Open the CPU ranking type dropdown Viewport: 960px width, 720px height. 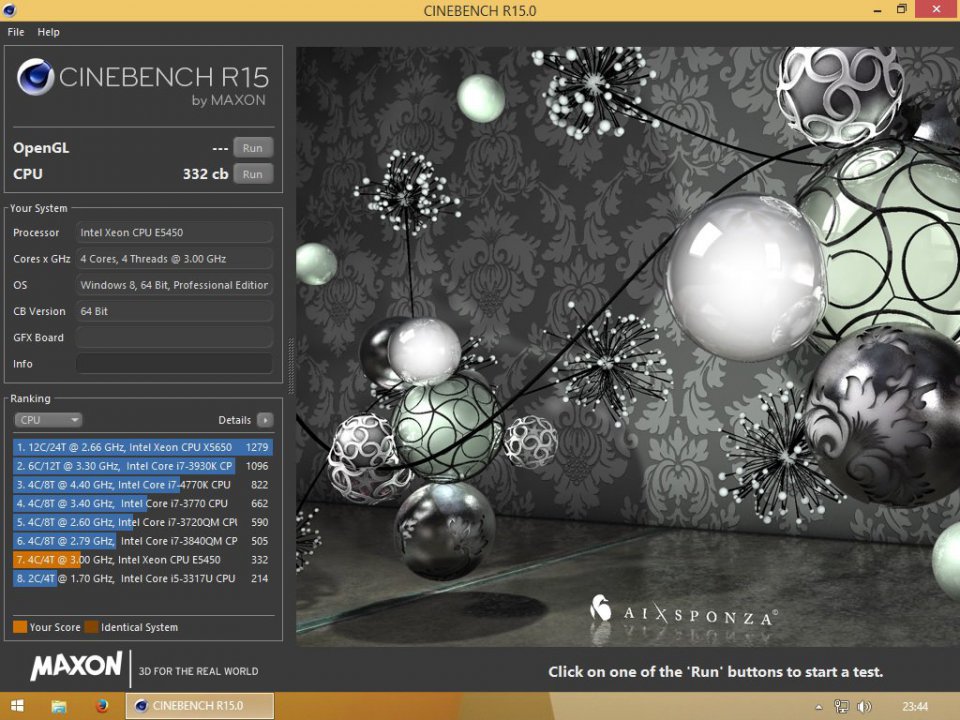click(48, 420)
